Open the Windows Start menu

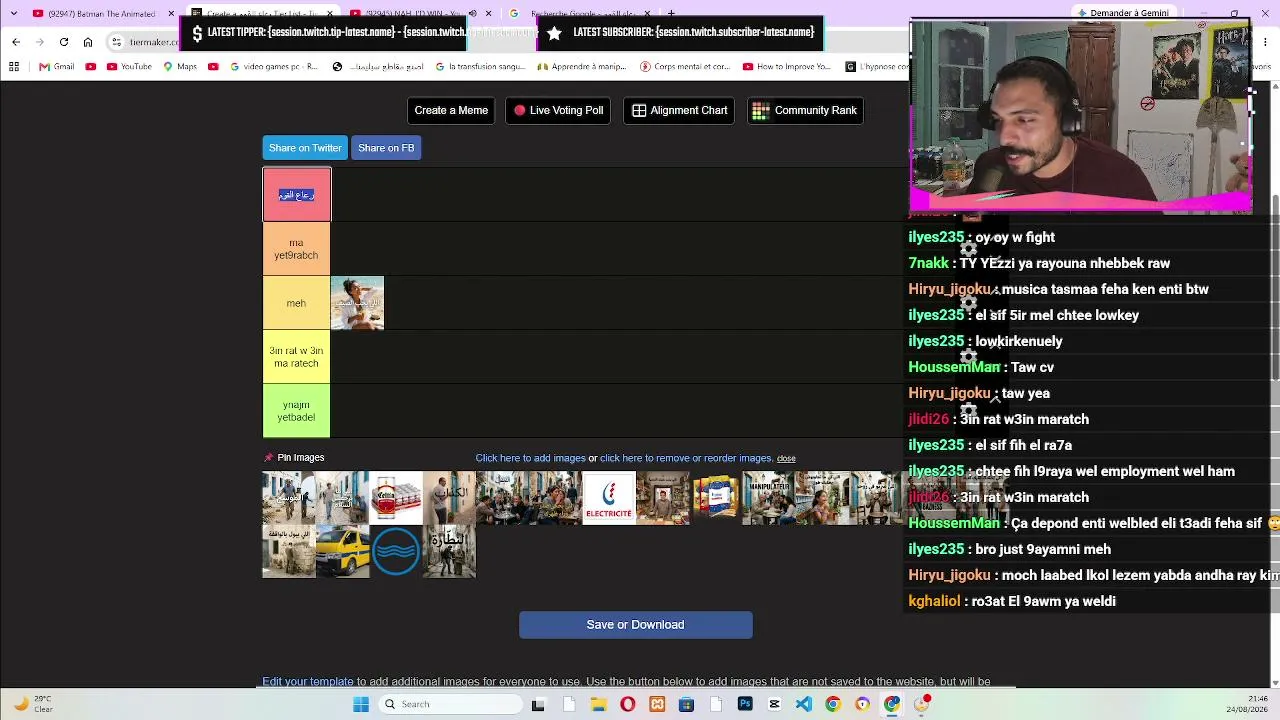(x=361, y=704)
